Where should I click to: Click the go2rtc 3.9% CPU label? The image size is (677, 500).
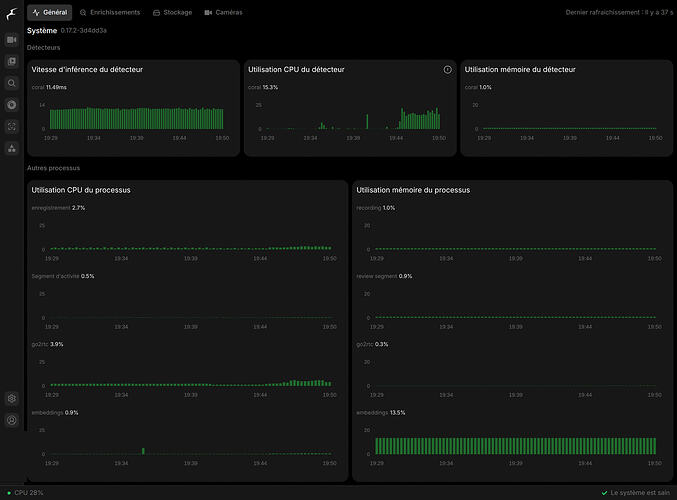[47, 345]
